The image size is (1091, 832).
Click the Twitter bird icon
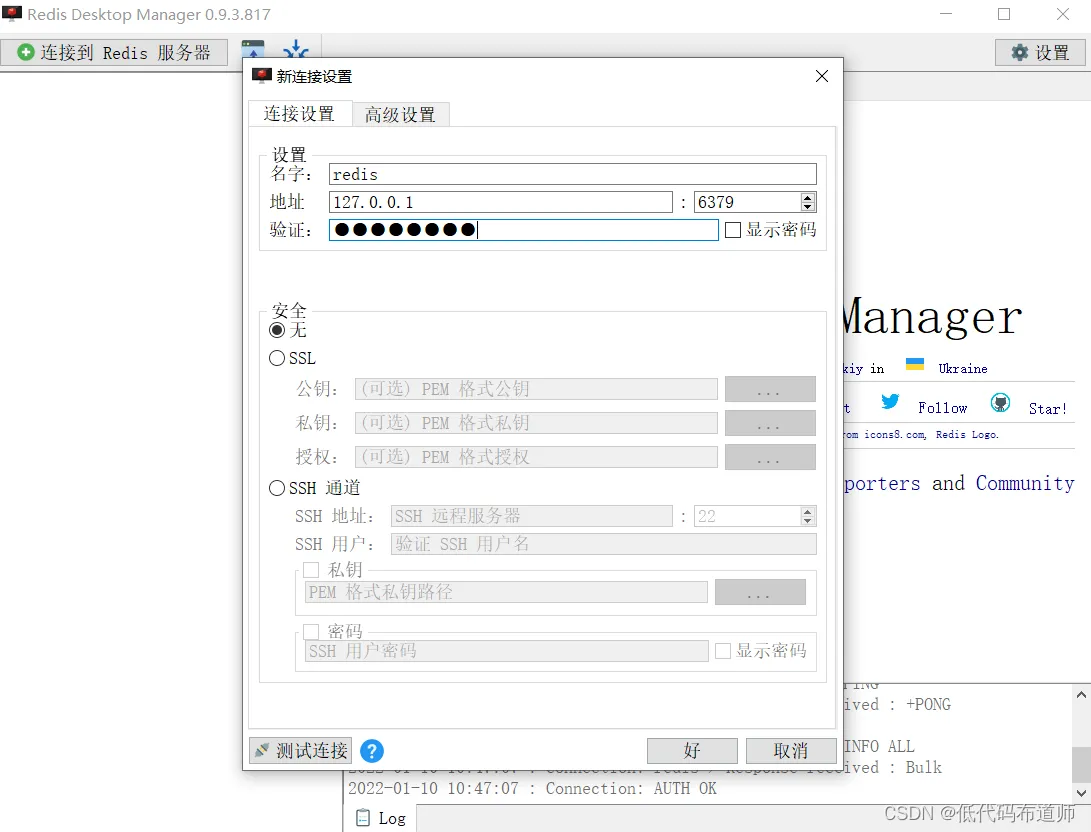890,401
